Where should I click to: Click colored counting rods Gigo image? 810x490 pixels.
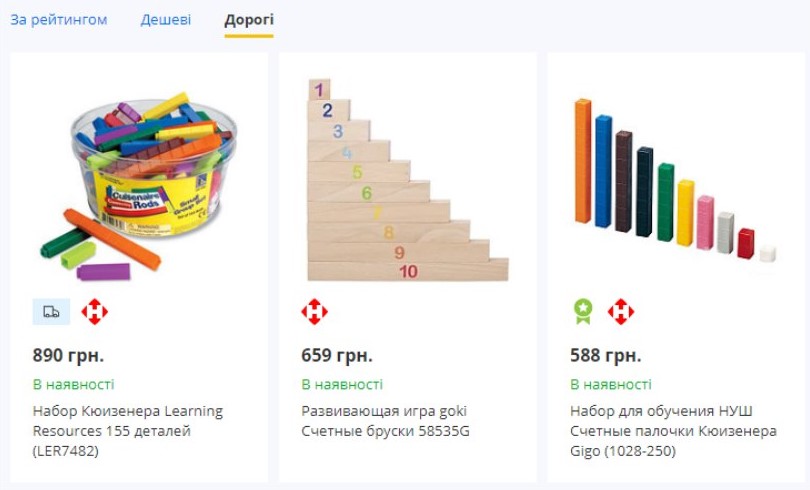[675, 180]
